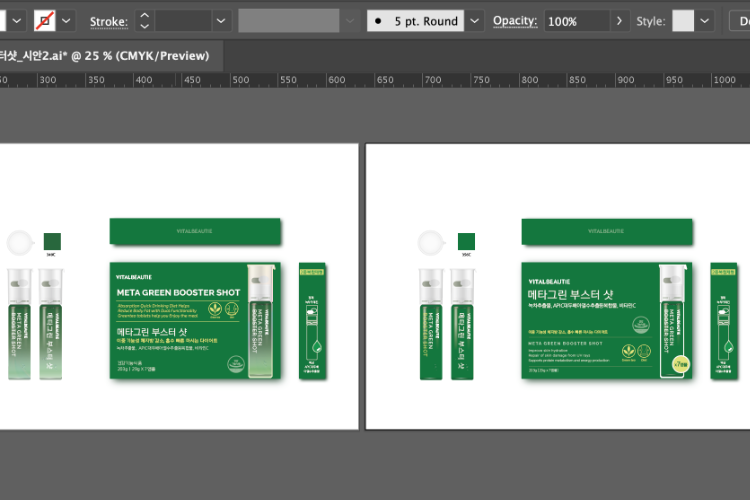This screenshot has width=750, height=500.
Task: Select the Korean 메타그린 부스터 샷 box on right artboard
Action: point(606,320)
